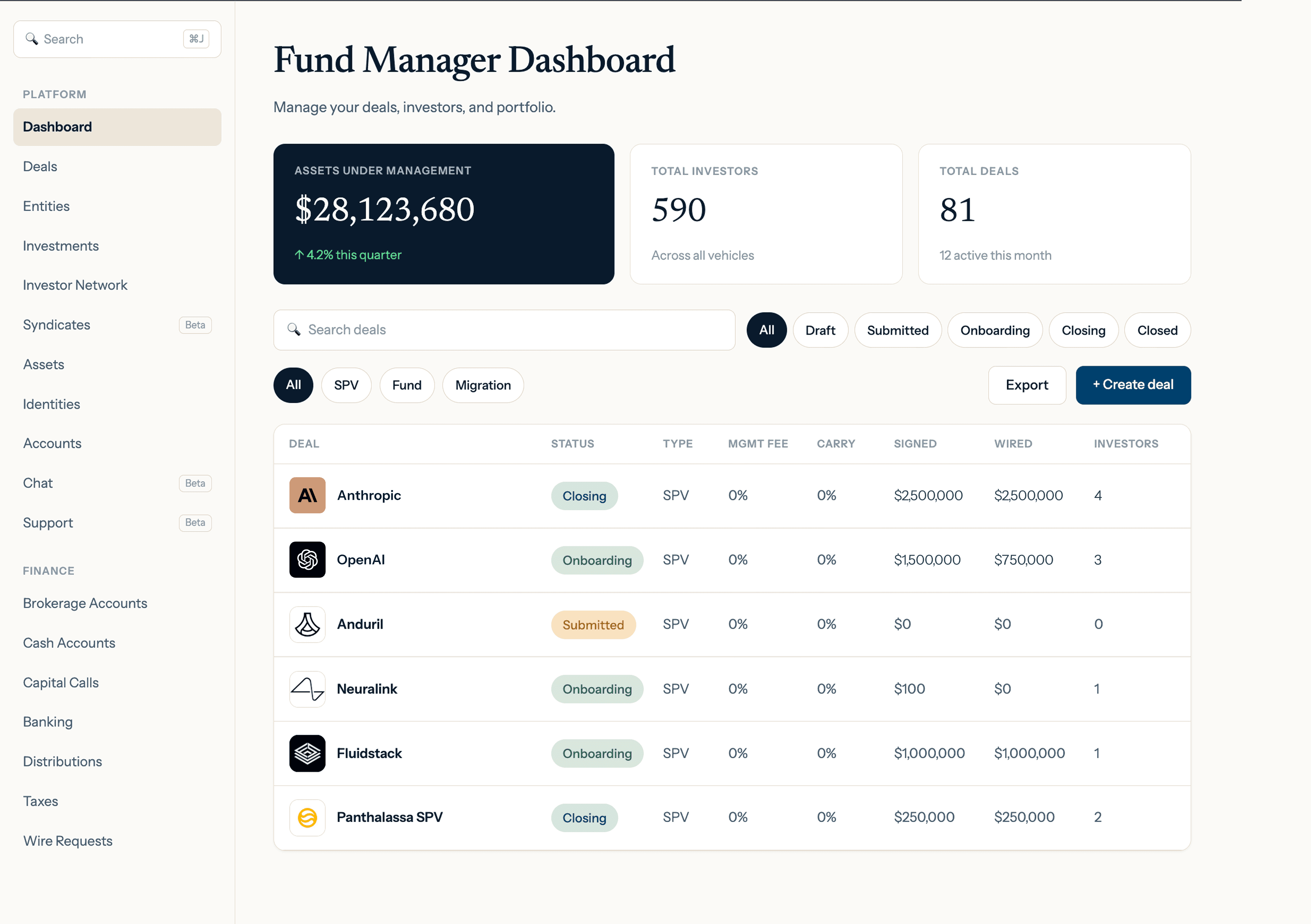This screenshot has height=924, width=1311.
Task: Open Distributions in the sidebar
Action: (117, 761)
